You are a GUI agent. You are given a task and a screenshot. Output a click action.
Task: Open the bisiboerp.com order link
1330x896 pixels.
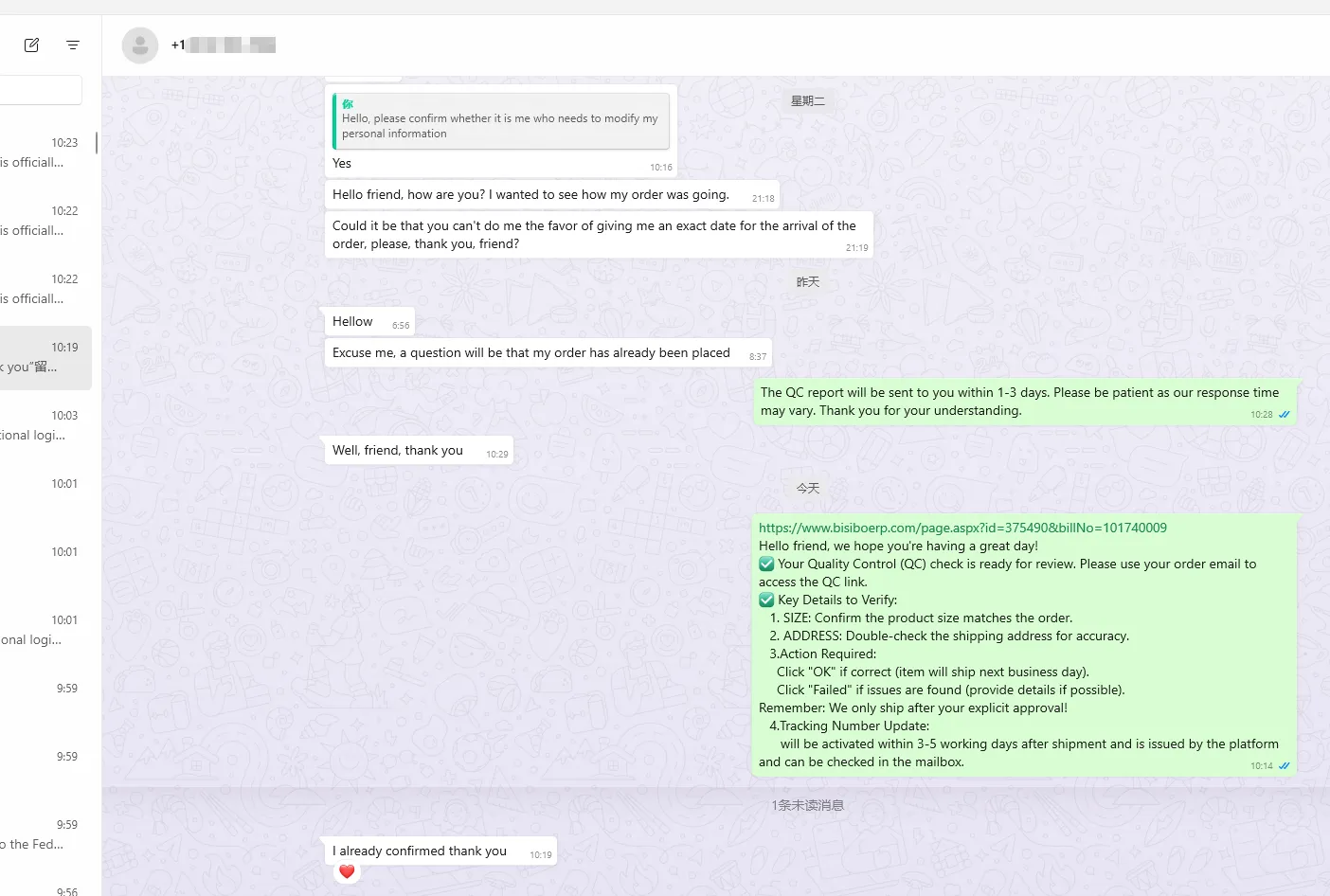962,528
